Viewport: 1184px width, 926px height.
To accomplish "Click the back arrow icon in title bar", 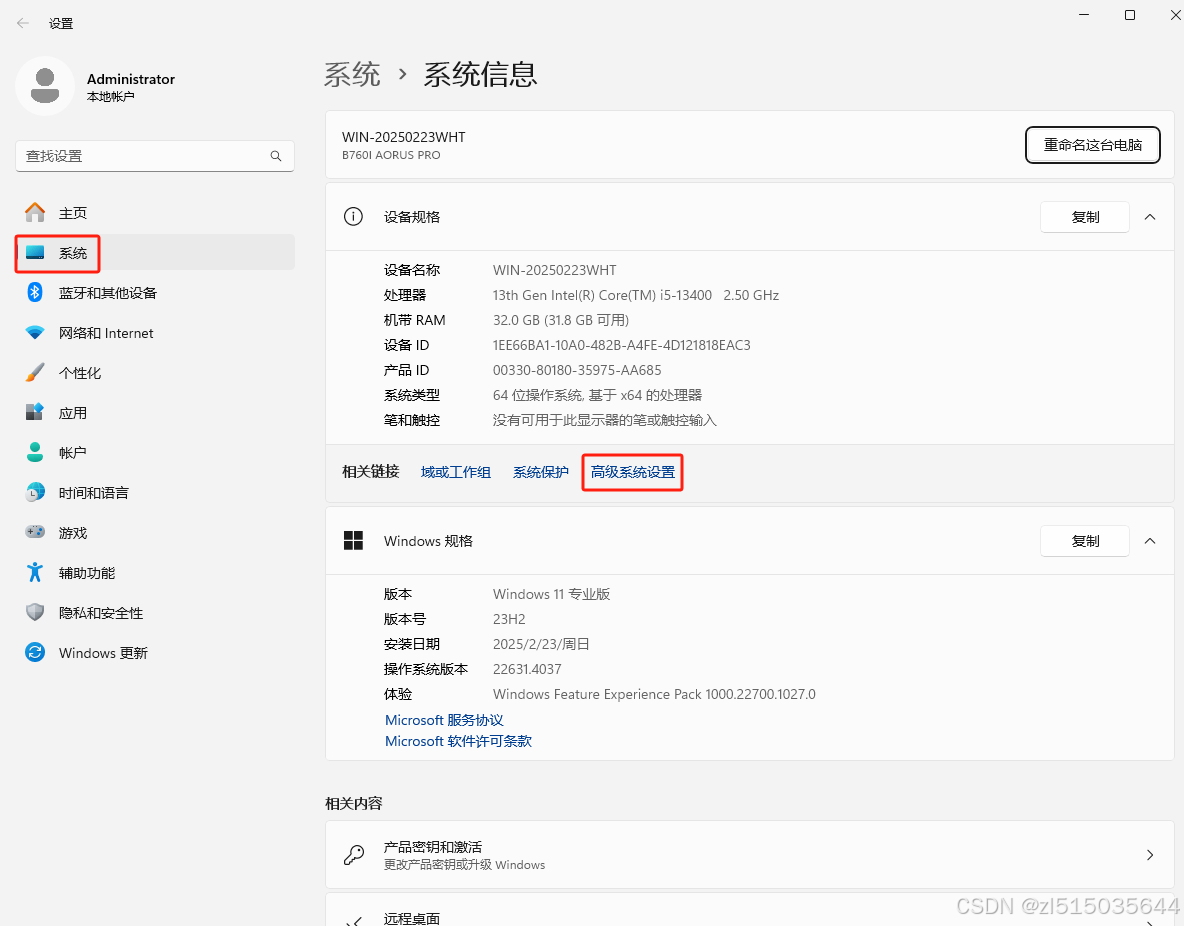I will [x=23, y=23].
